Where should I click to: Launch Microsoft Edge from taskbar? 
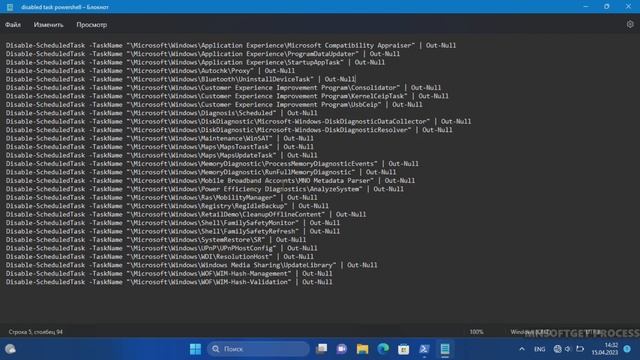(x=383, y=349)
